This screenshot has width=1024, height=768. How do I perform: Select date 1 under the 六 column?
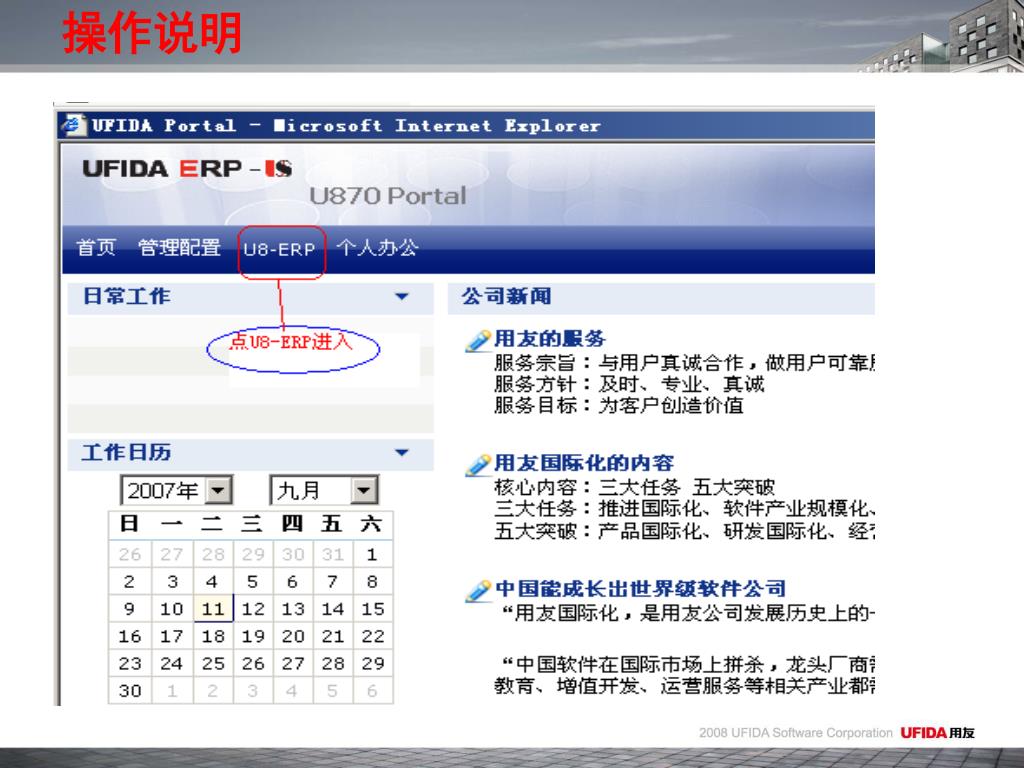[x=372, y=554]
